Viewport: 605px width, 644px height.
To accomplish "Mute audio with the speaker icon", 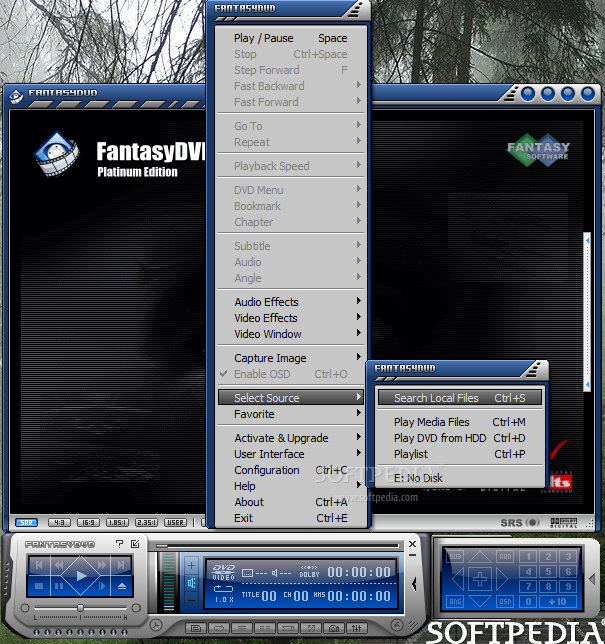I will click(191, 583).
